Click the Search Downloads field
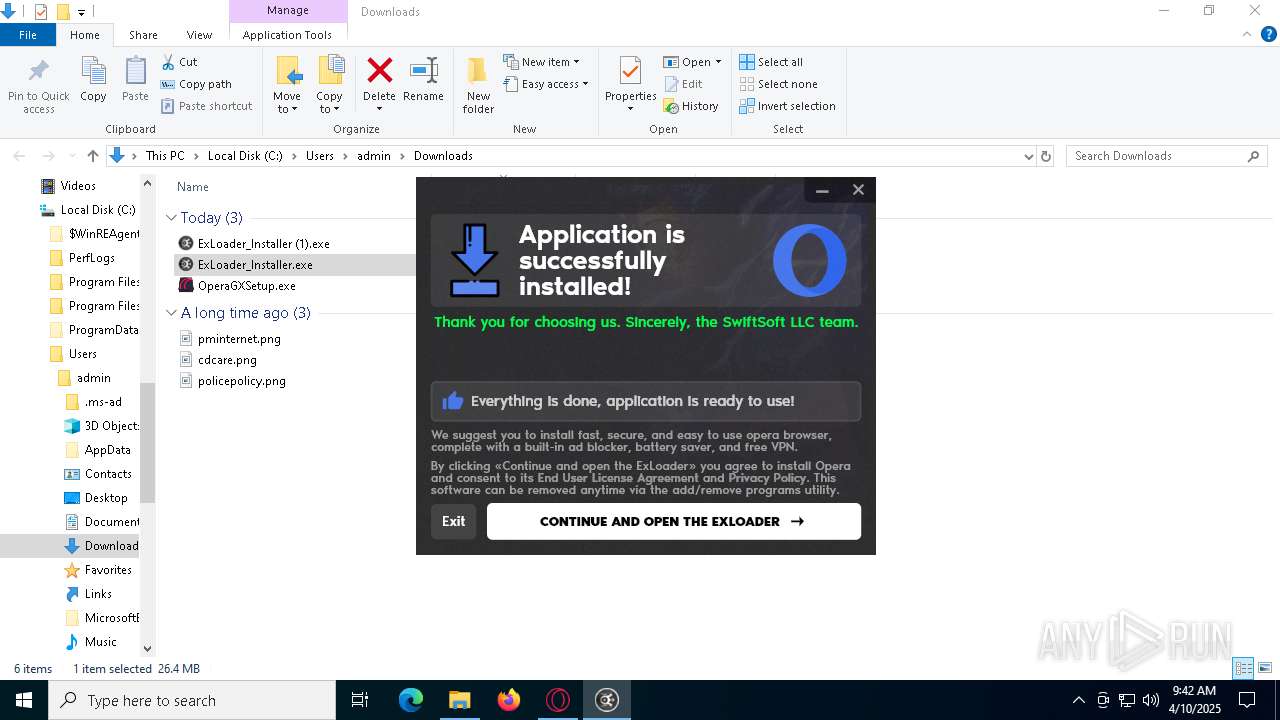The height and width of the screenshot is (720, 1280). 1166,156
